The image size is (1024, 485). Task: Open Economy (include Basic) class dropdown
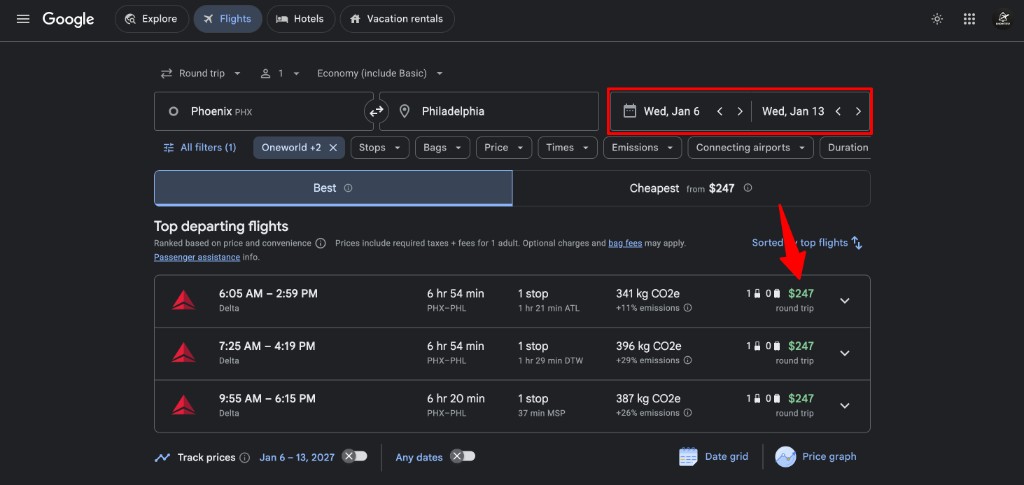click(380, 73)
